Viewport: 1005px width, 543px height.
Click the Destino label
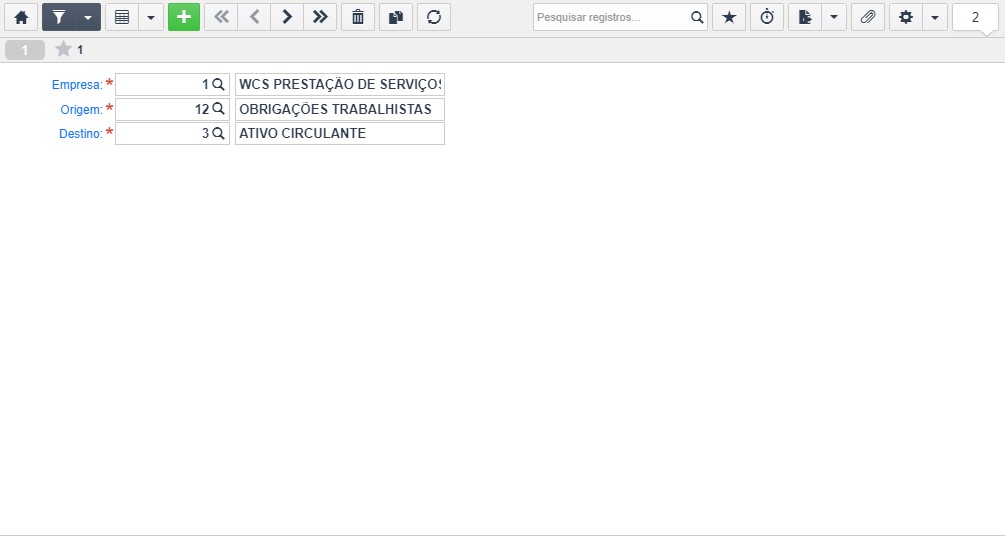click(x=81, y=133)
